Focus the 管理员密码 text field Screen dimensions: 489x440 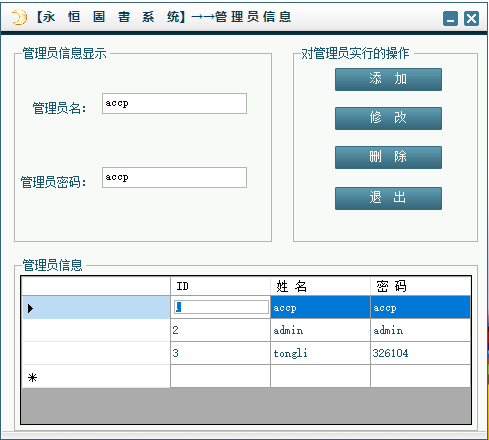pyautogui.click(x=174, y=178)
